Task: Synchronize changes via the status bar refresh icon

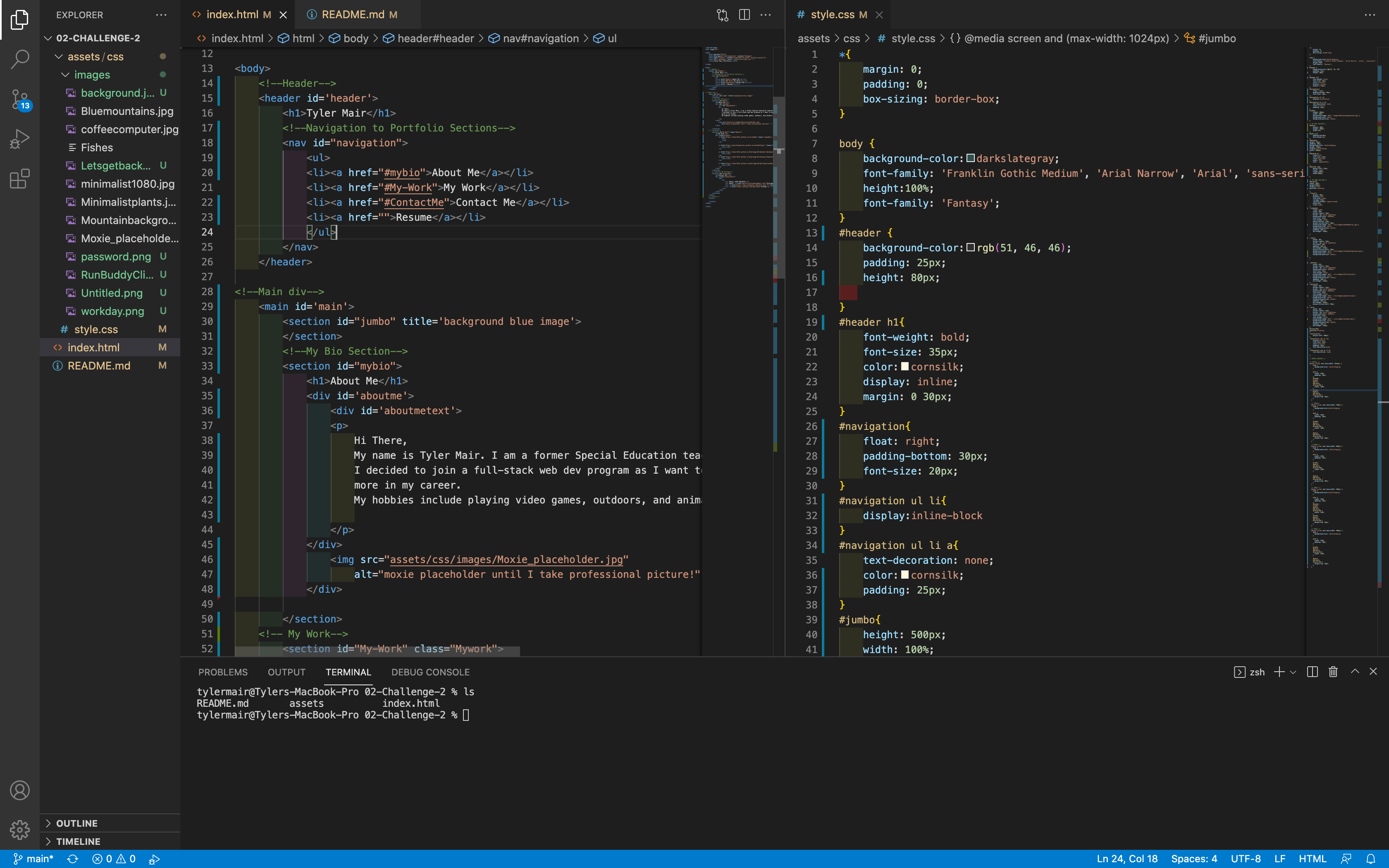Action: (x=73, y=858)
